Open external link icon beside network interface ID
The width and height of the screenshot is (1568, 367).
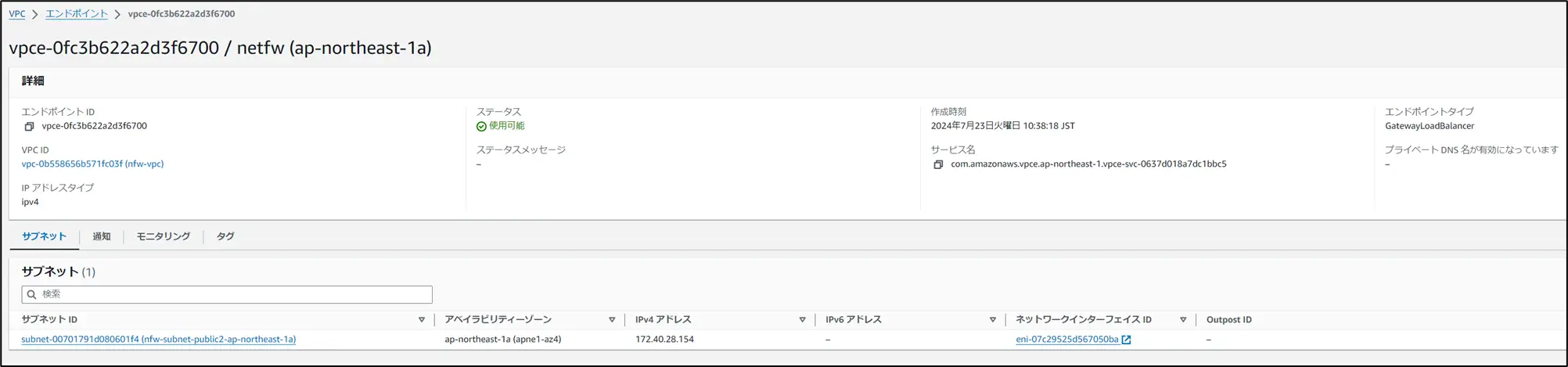click(x=1127, y=340)
